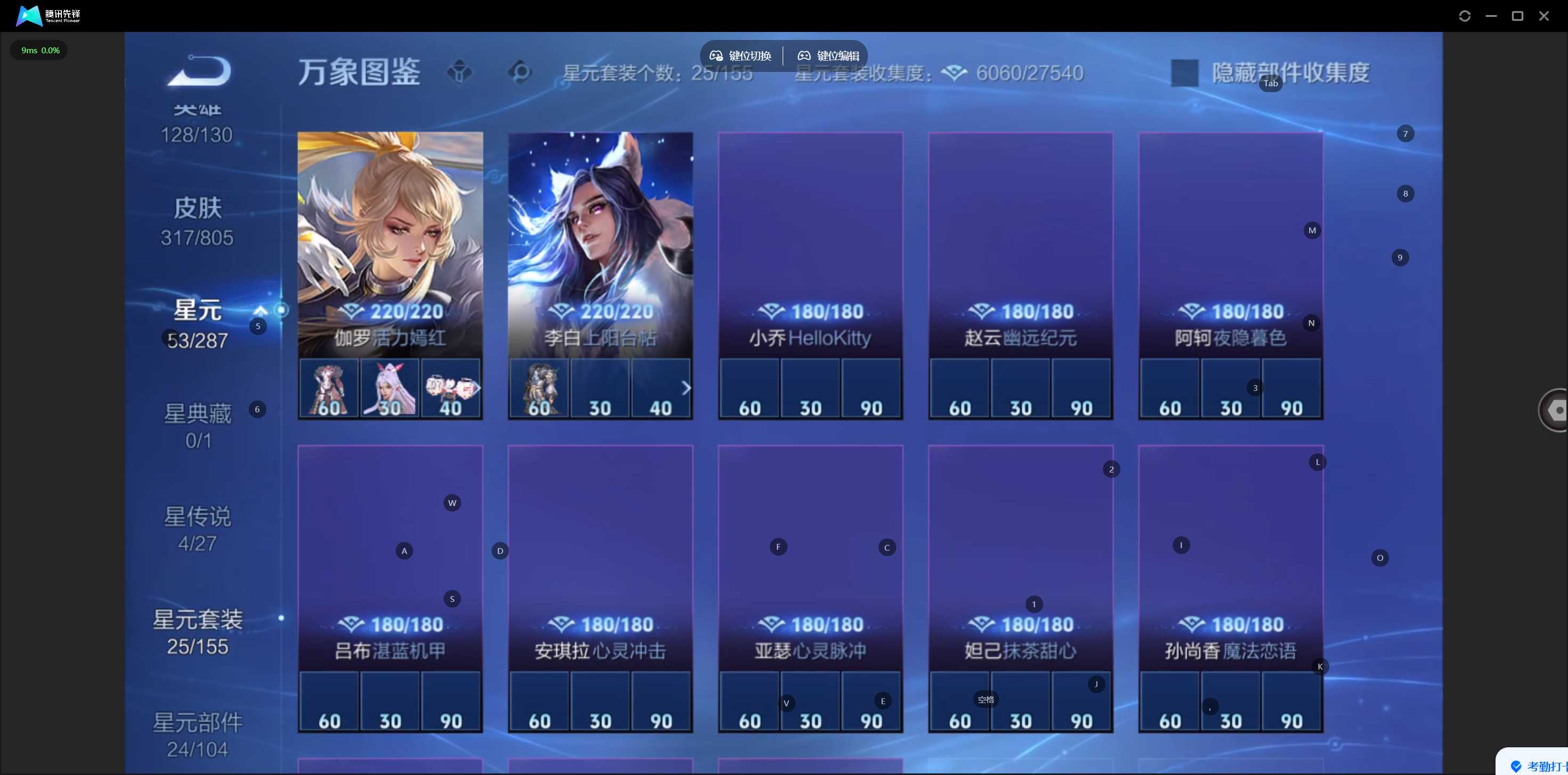Image resolution: width=1568 pixels, height=775 pixels.
Task: Click the ring icon beside 万象图鉴
Action: coord(519,72)
